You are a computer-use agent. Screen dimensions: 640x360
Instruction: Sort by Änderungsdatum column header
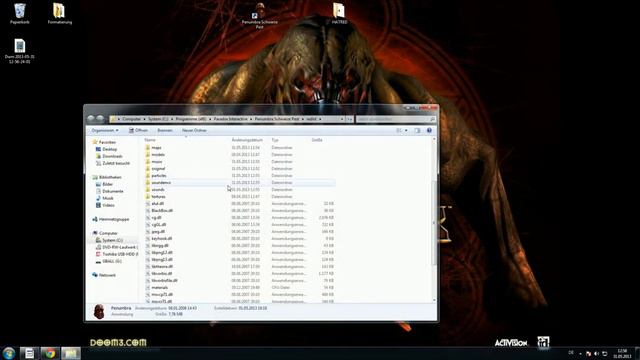247,140
